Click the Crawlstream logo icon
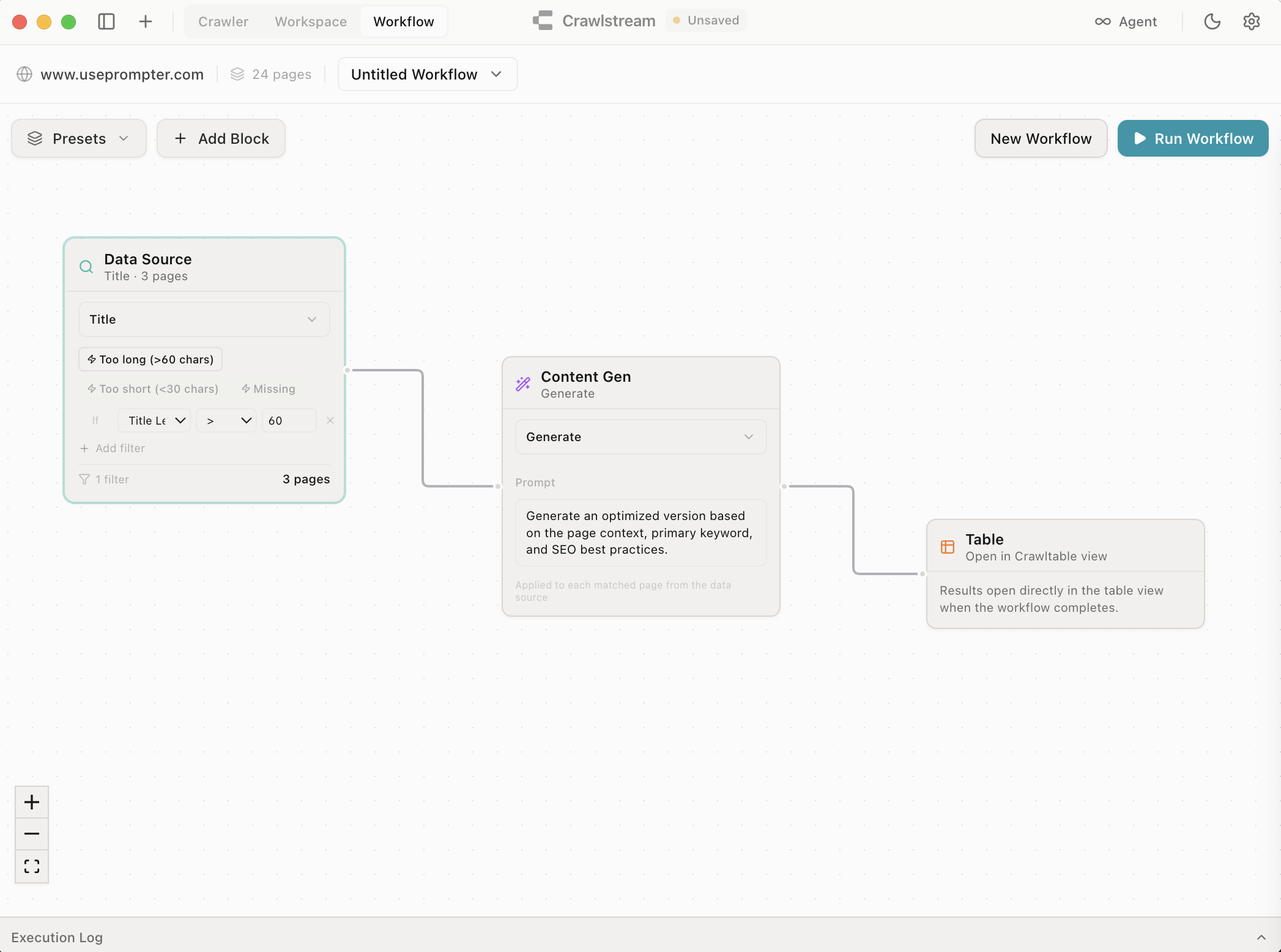The image size is (1281, 952). (542, 20)
